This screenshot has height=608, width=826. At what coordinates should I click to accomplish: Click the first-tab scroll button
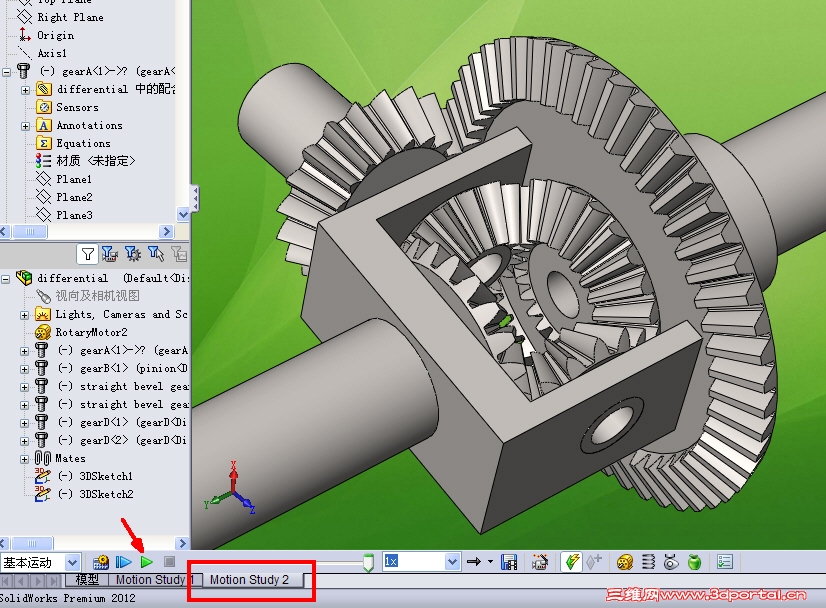click(x=6, y=581)
